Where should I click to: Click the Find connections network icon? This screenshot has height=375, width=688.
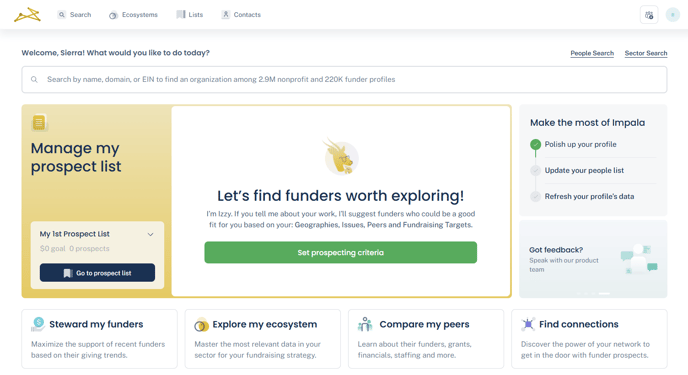pos(528,324)
